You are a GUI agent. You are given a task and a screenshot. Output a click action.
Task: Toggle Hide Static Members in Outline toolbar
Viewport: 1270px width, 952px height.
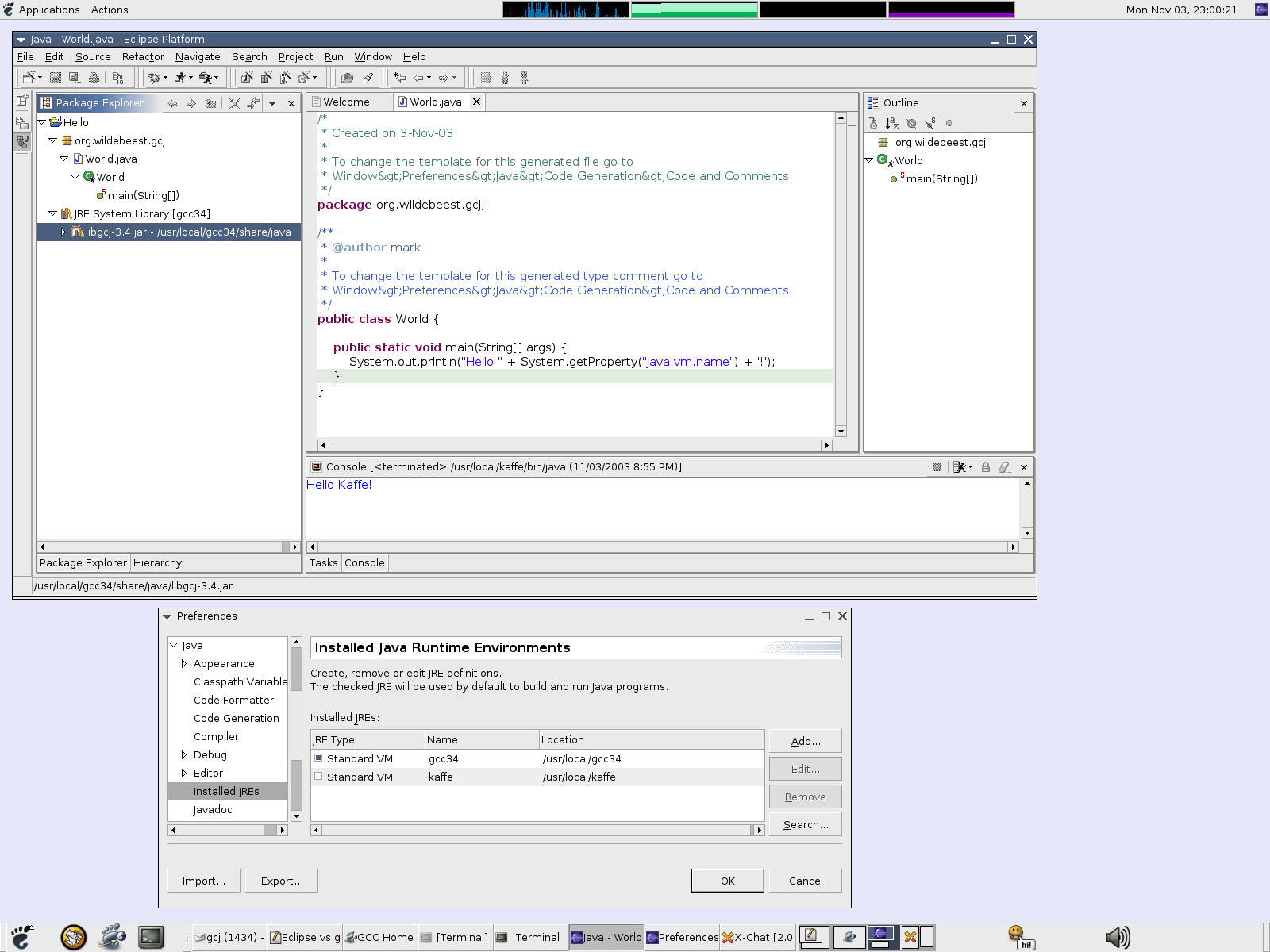click(930, 123)
